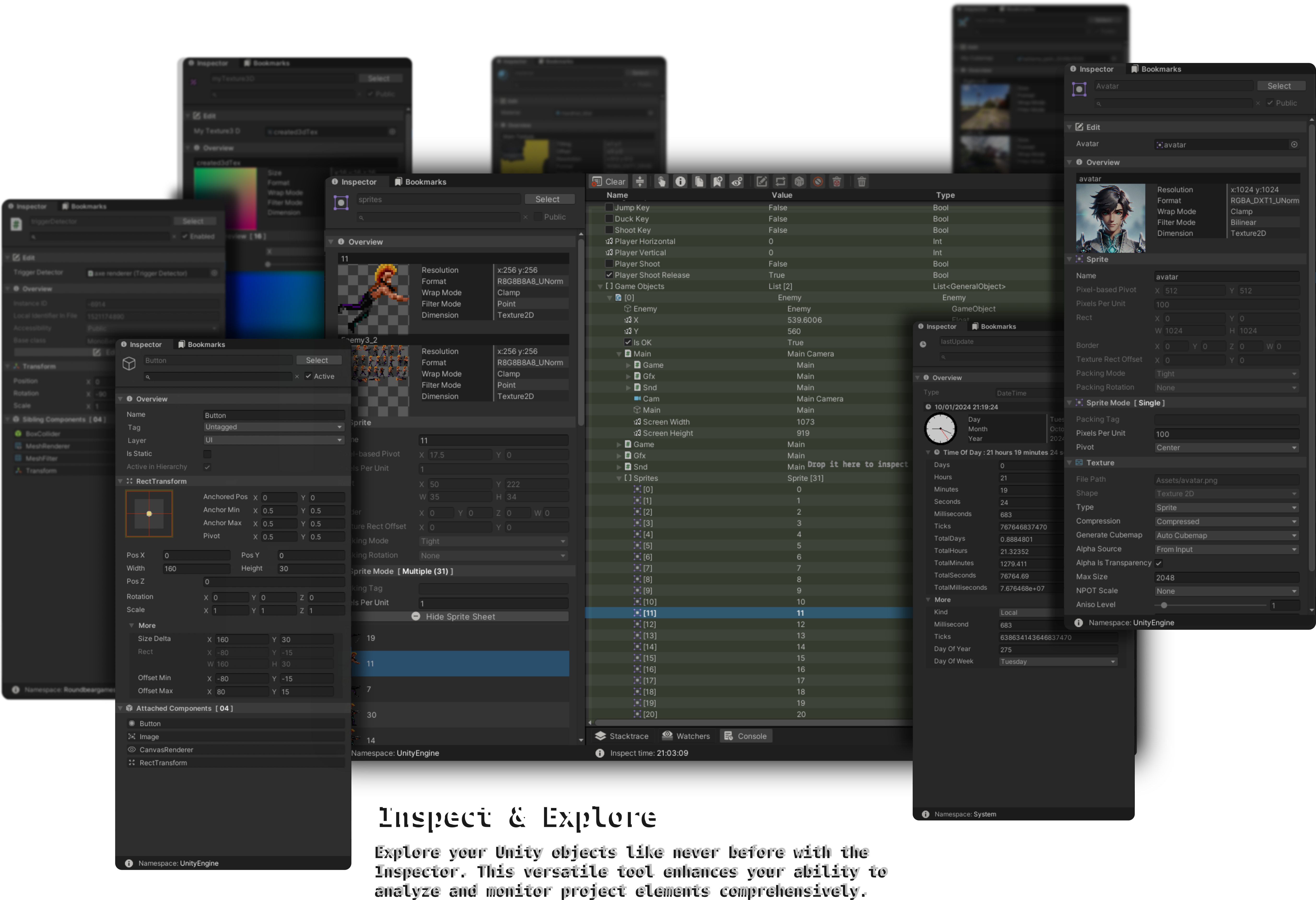
Task: Click the clear search X in Button Inspector
Action: coord(297,376)
